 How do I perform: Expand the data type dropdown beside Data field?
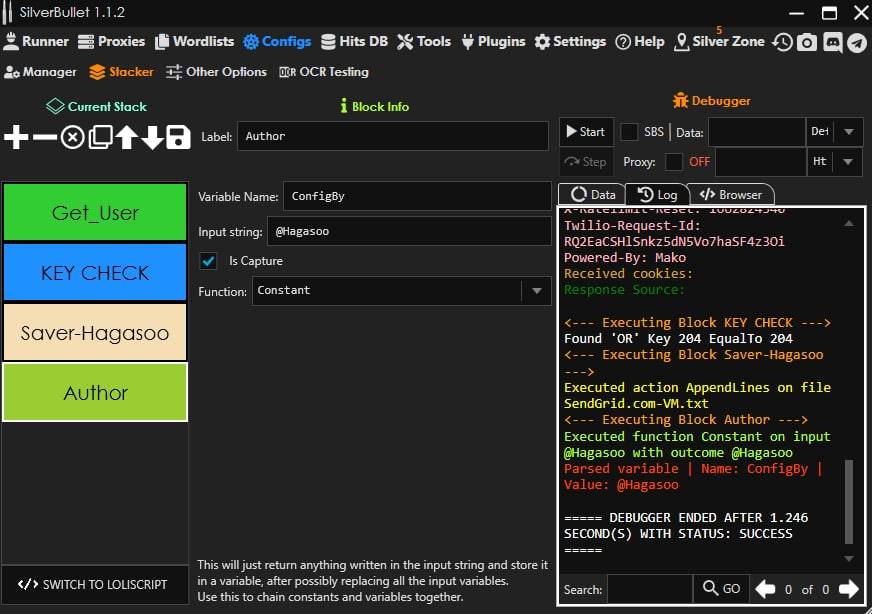848,132
